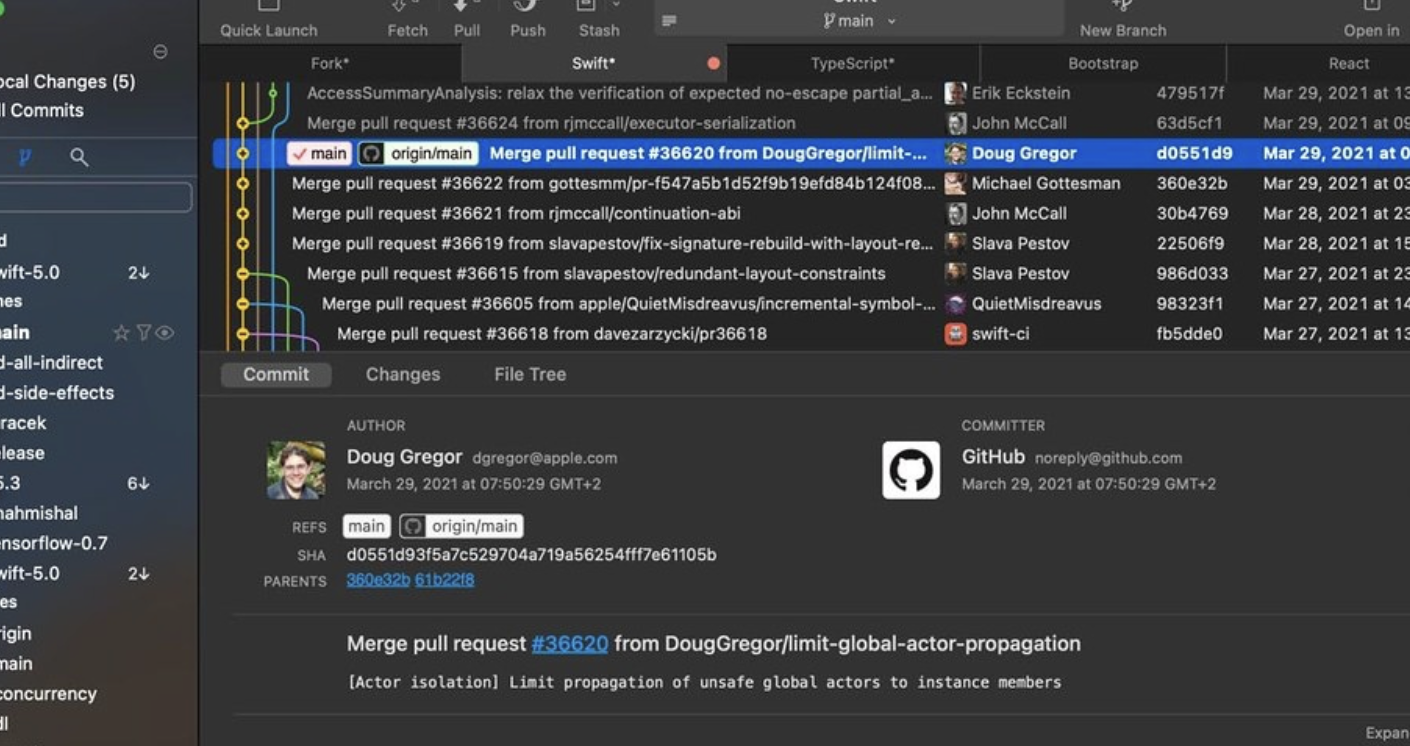Toggle visibility eye on main branch
This screenshot has width=1410, height=746.
165,333
